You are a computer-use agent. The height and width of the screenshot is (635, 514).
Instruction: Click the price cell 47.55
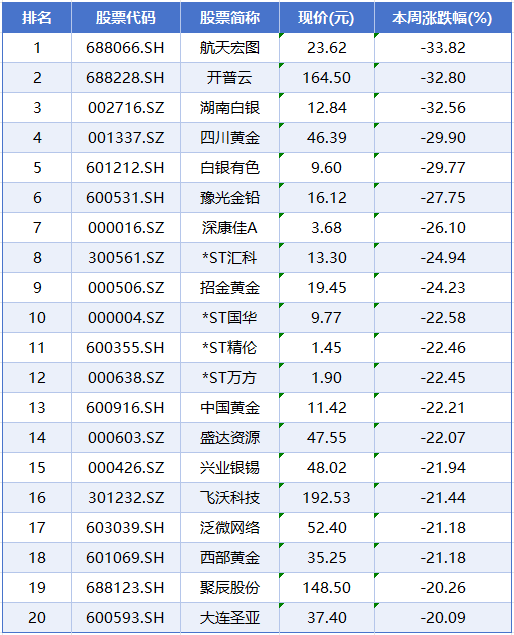(327, 437)
